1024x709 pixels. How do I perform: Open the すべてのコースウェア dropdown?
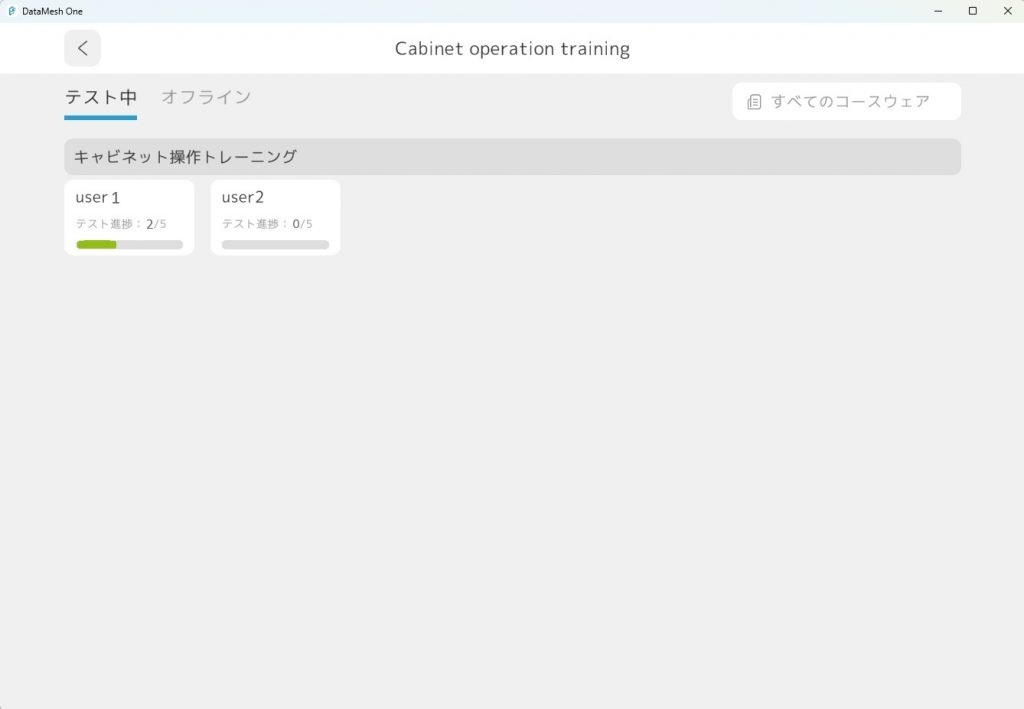click(x=846, y=102)
